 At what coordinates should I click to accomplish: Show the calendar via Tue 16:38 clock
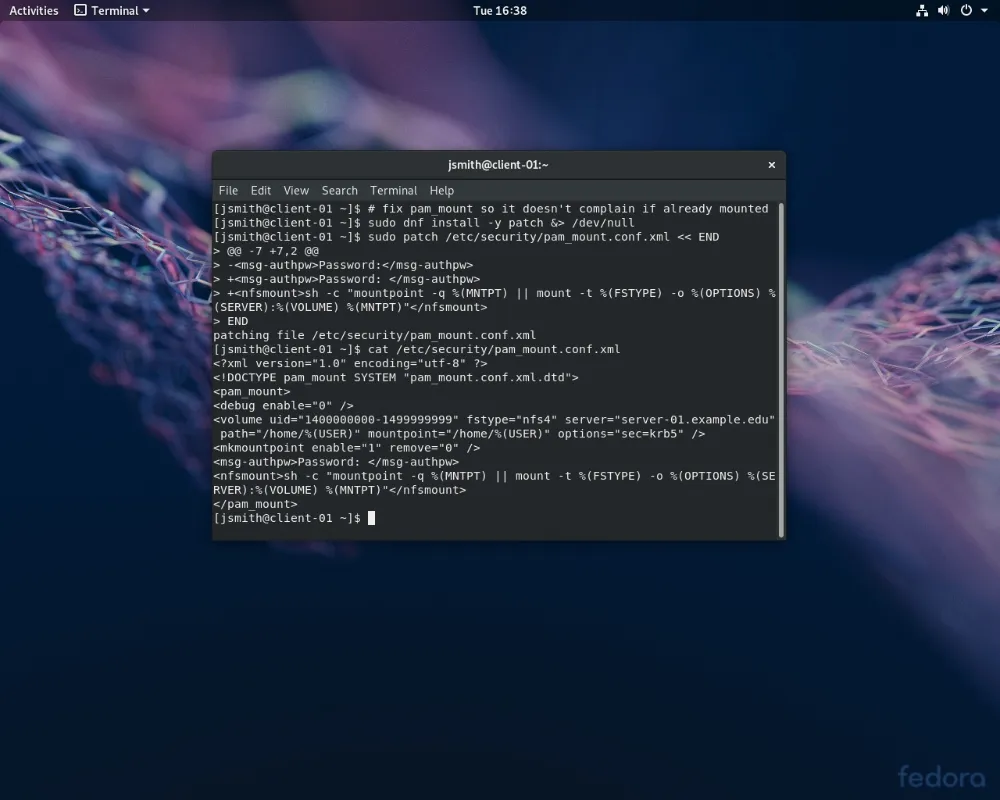[499, 10]
